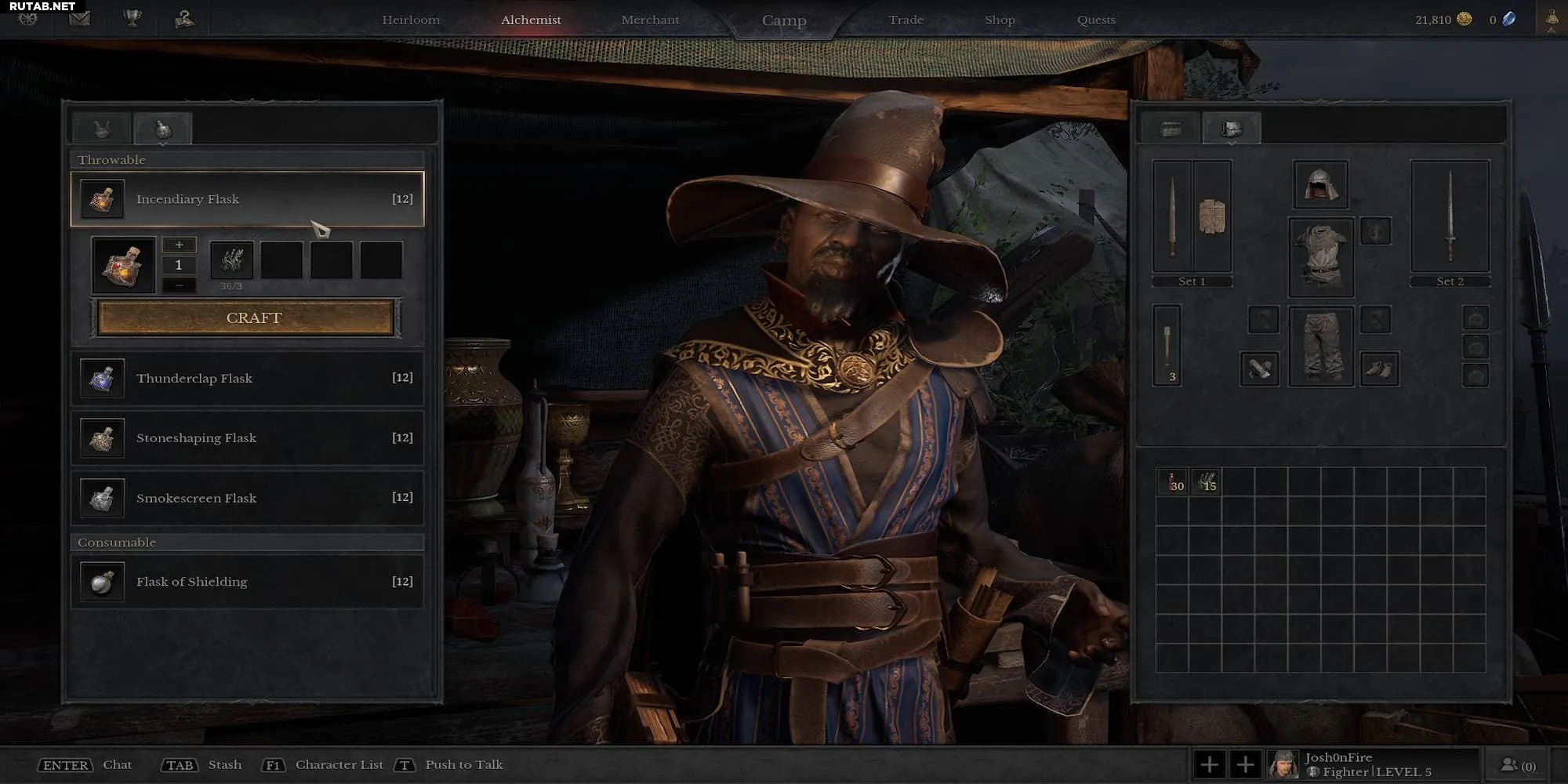Select the Set 1 label

(x=1192, y=281)
